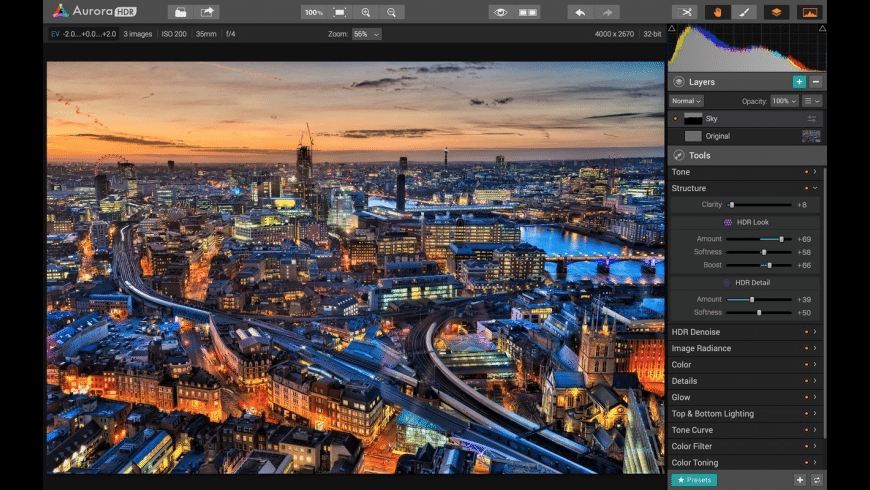Click the Aurora HDR logo

point(94,11)
